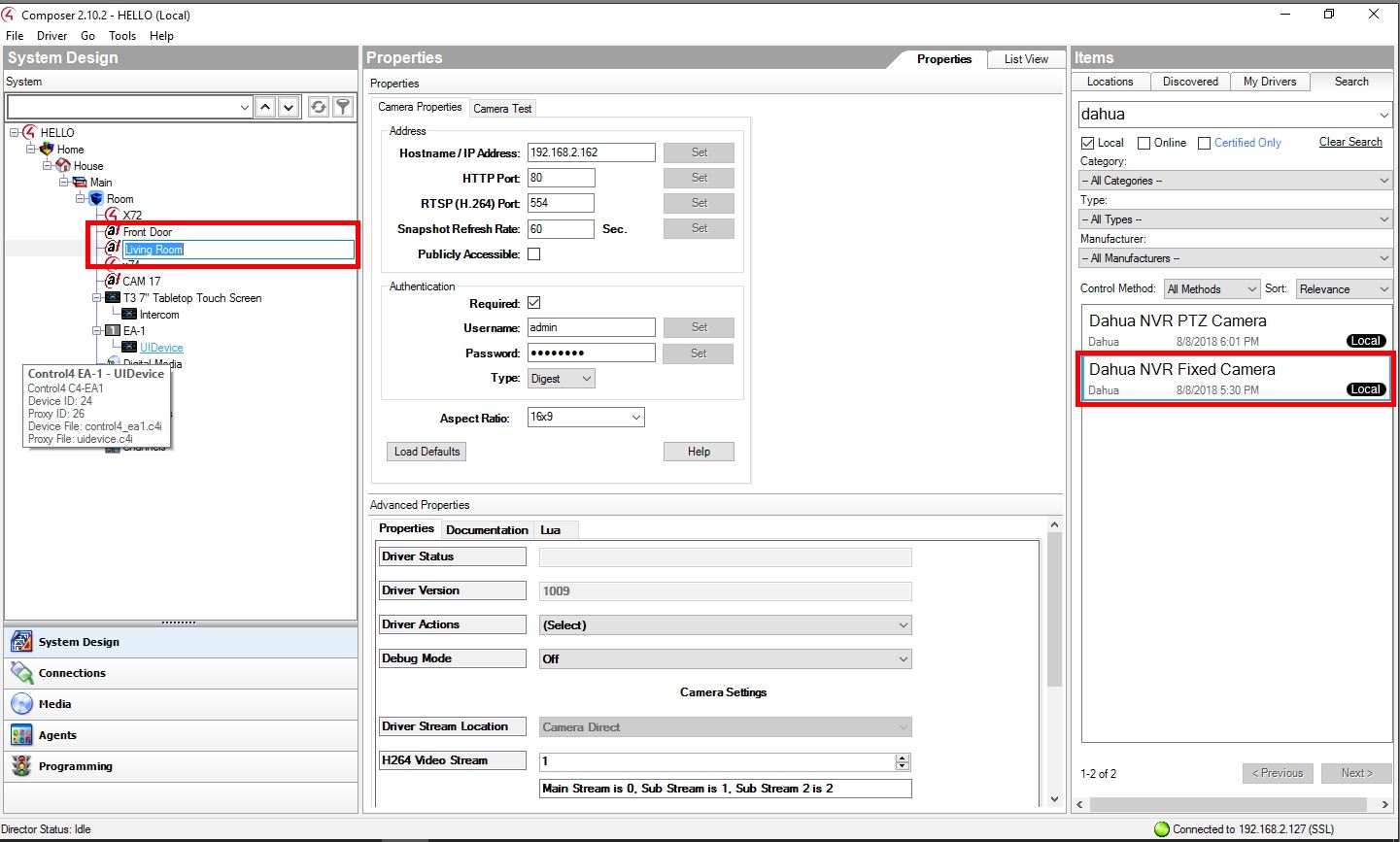Click the Dahua camera icon beside CAM 17
Image resolution: width=1400 pixels, height=842 pixels.
(x=113, y=281)
